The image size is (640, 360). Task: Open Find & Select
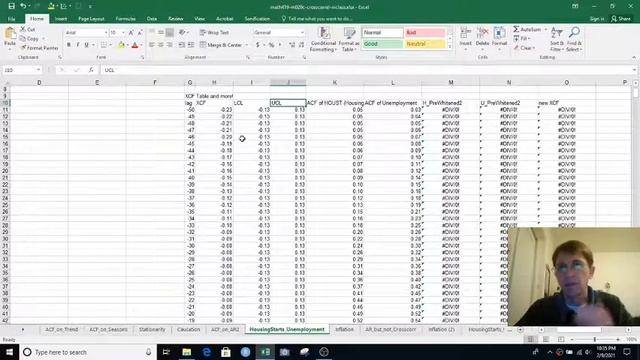pos(574,39)
